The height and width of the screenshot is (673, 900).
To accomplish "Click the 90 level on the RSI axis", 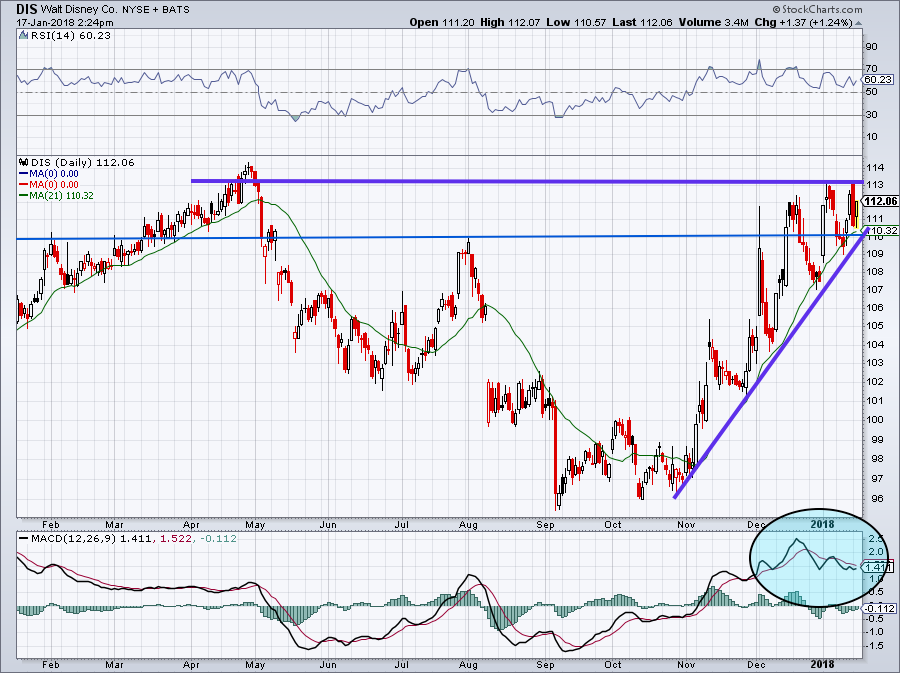I will tap(871, 46).
